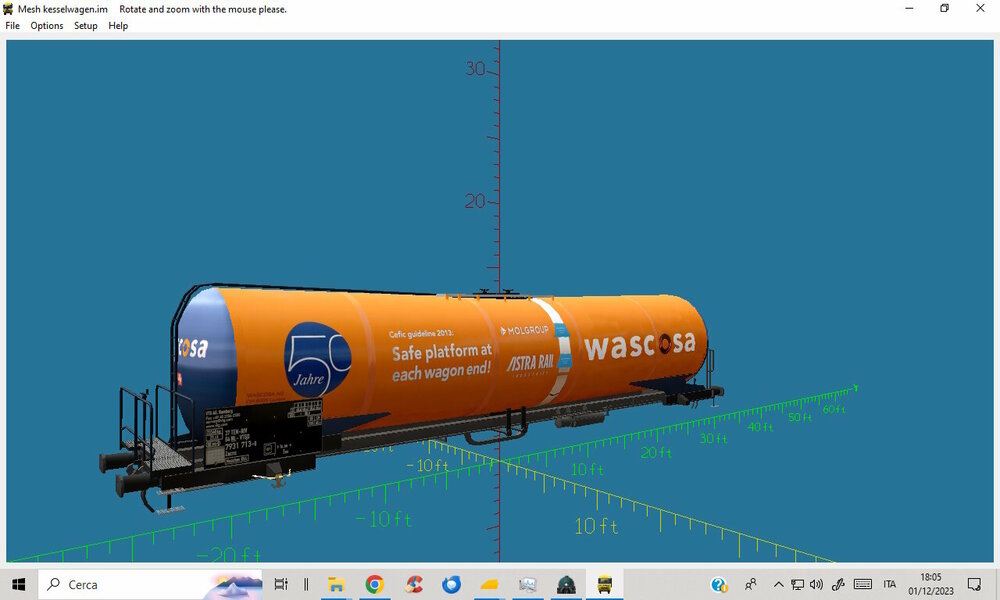Open File Explorer from the taskbar
Screen dimensions: 1000x600
point(336,584)
